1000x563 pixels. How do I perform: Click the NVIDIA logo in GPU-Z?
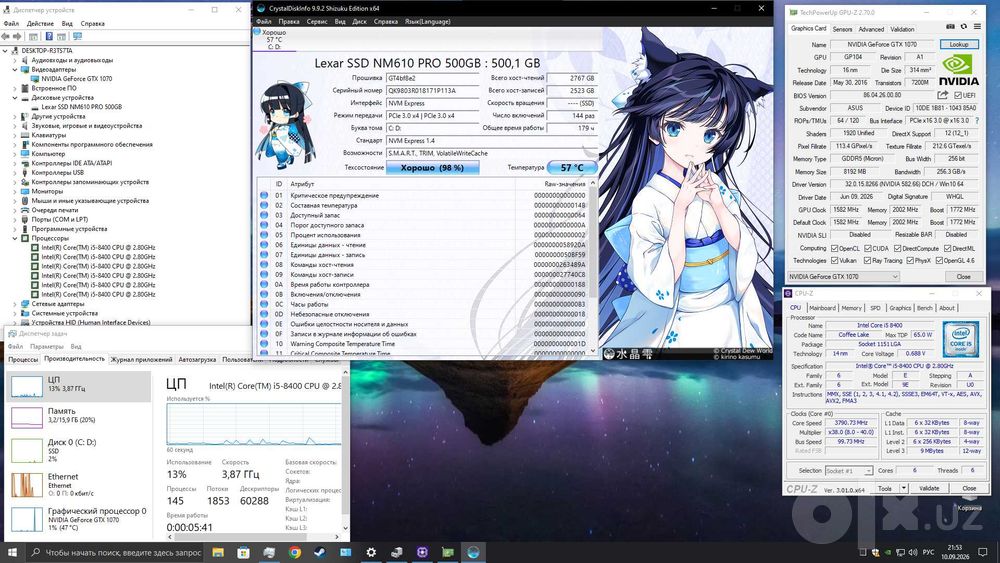(x=959, y=70)
